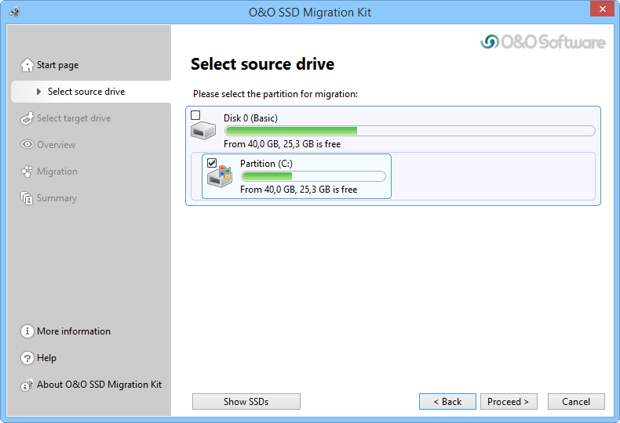Click the Migration paw icon
Viewport: 620px width, 423px height.
(27, 172)
